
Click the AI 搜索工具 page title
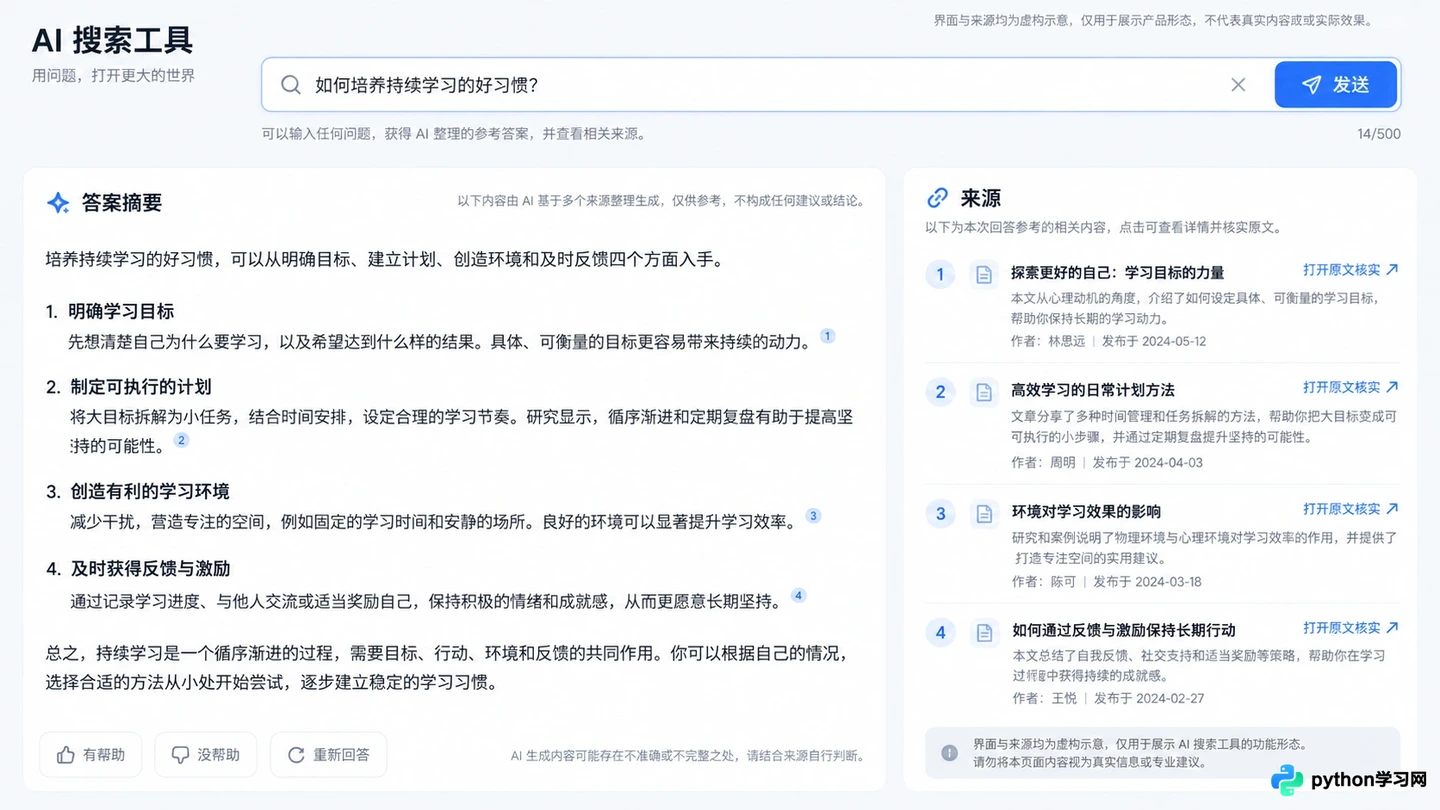click(x=113, y=40)
